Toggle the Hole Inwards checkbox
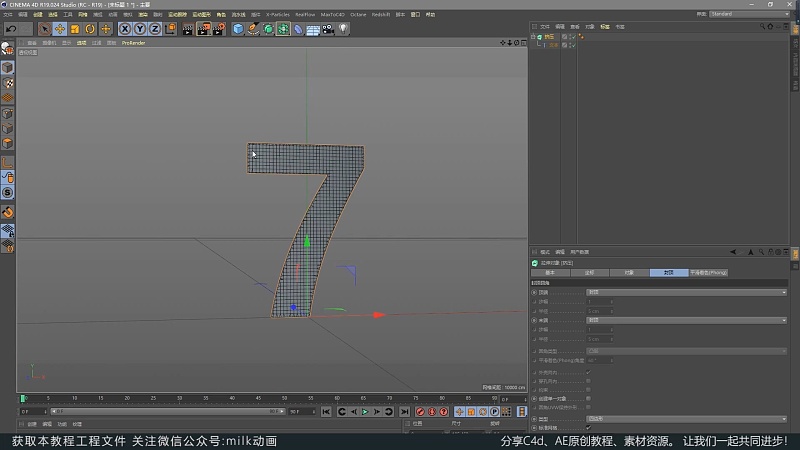Viewport: 800px width, 450px height. 588,381
